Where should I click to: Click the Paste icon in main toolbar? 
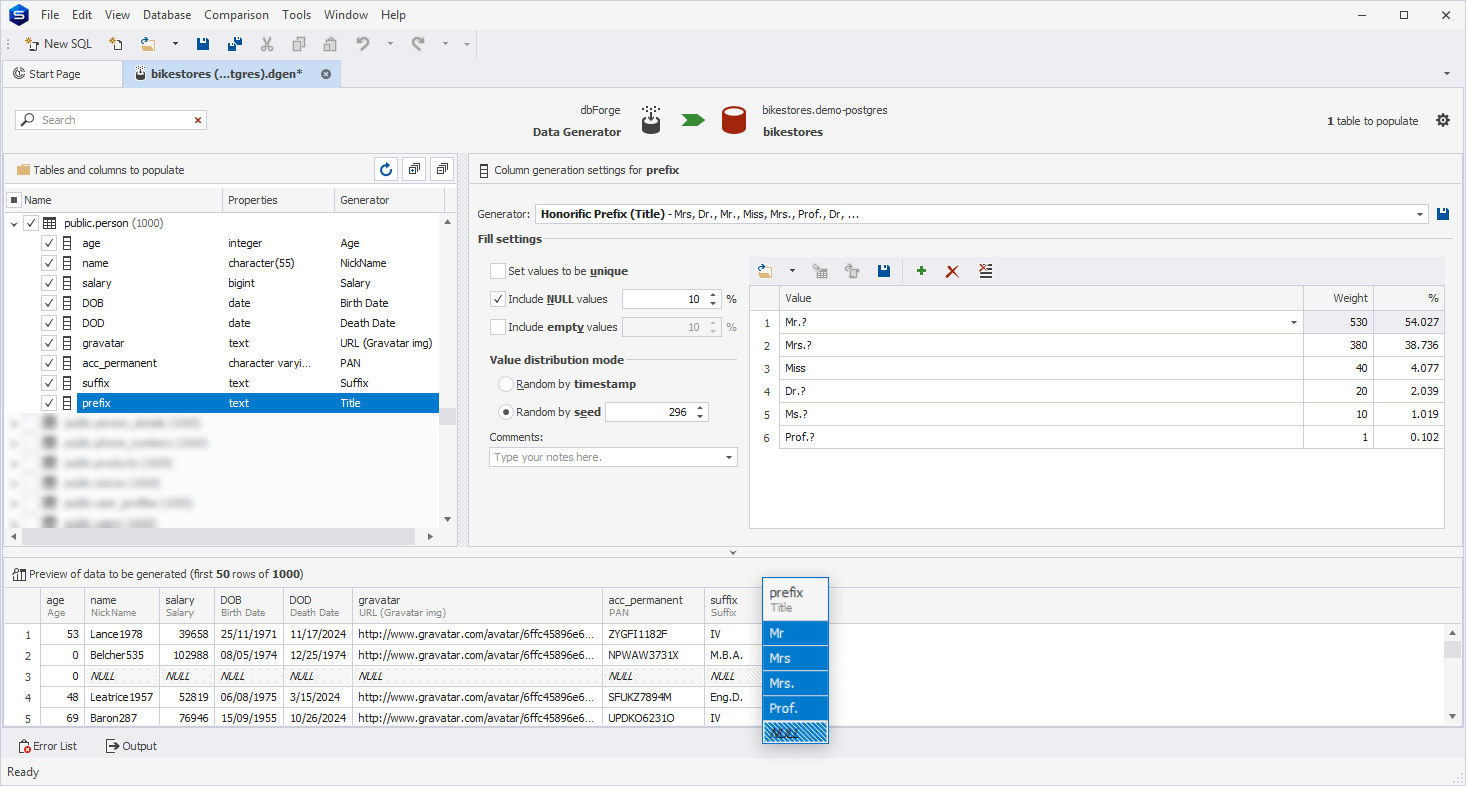(330, 44)
